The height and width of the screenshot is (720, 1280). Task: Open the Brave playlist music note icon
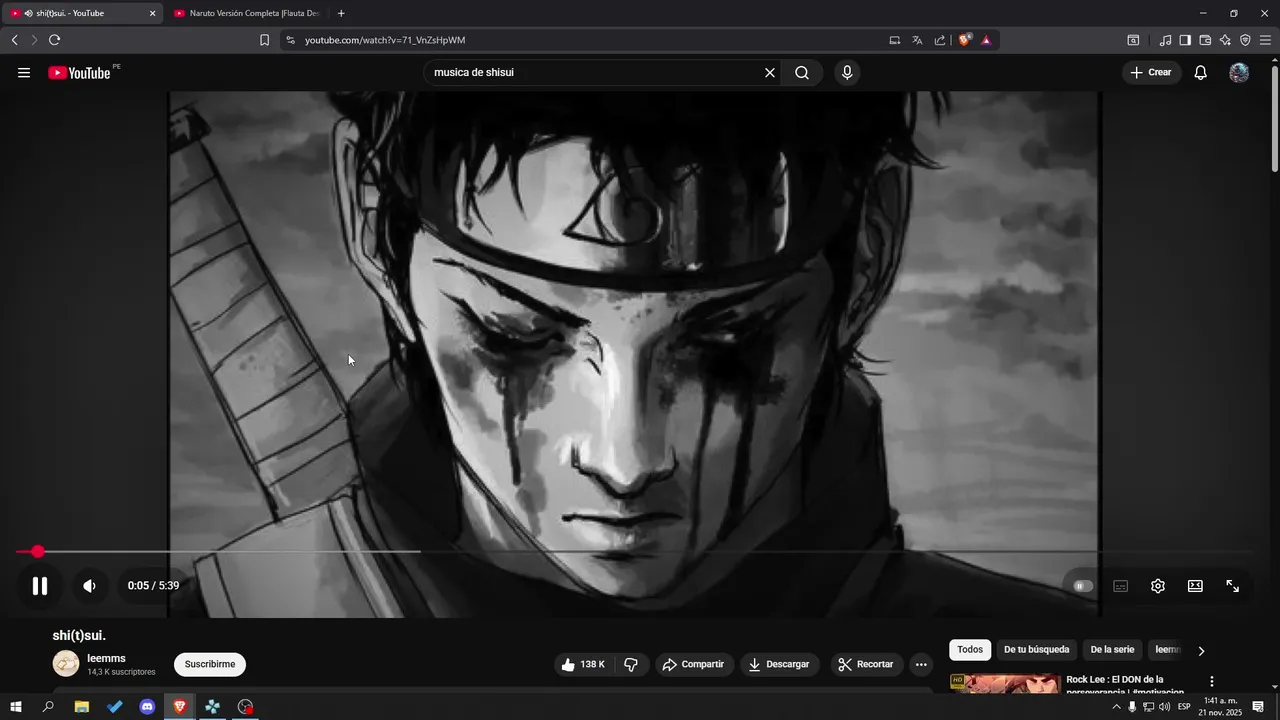point(1165,40)
